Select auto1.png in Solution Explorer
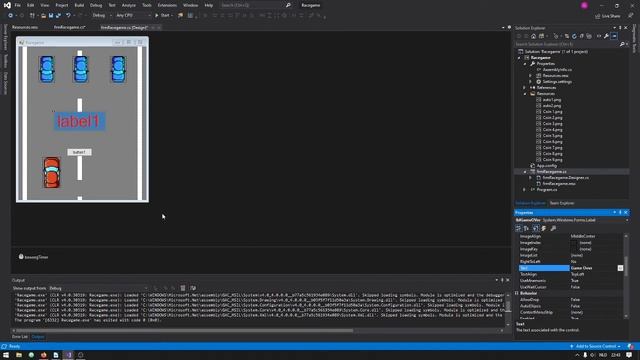The width and height of the screenshot is (640, 360). pos(551,100)
